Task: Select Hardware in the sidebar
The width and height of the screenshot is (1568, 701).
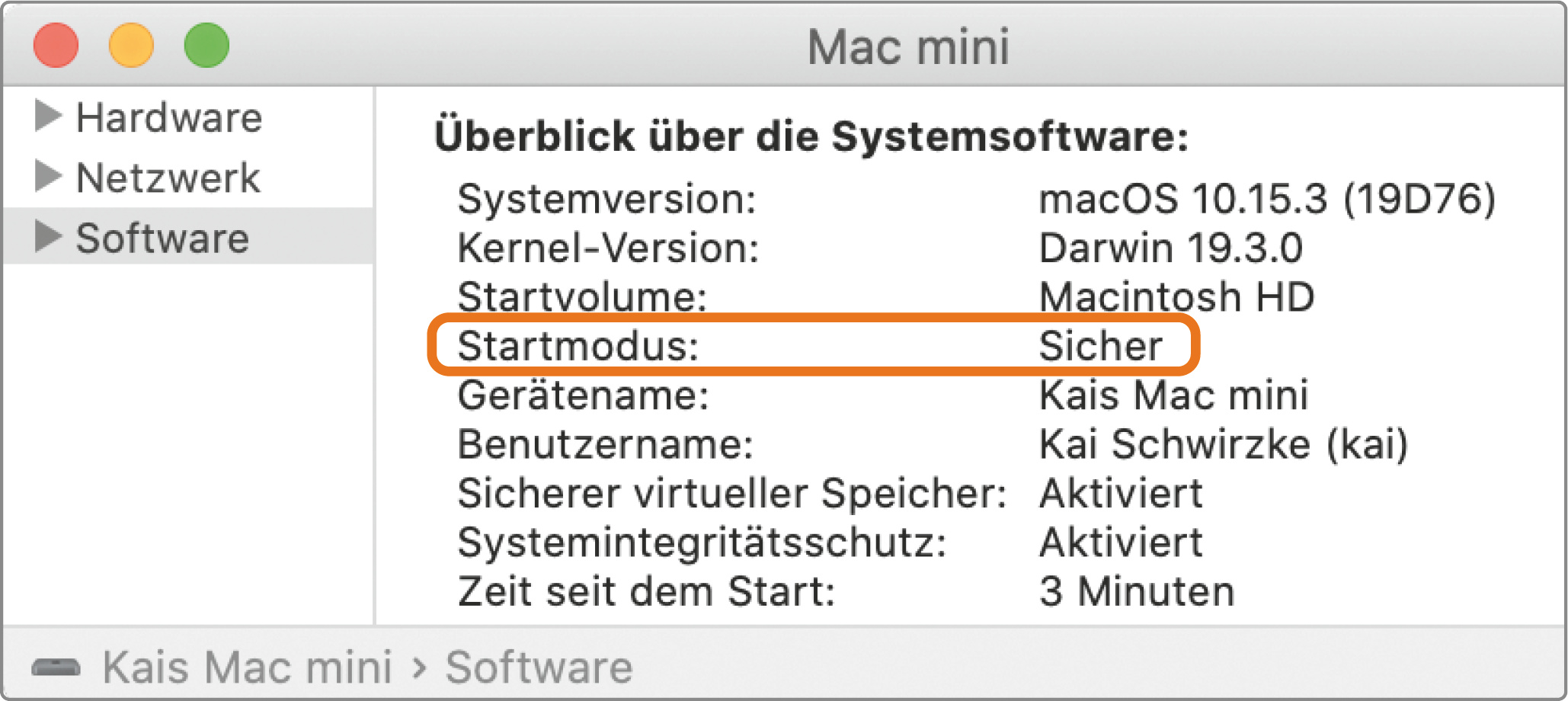Action: [x=169, y=118]
